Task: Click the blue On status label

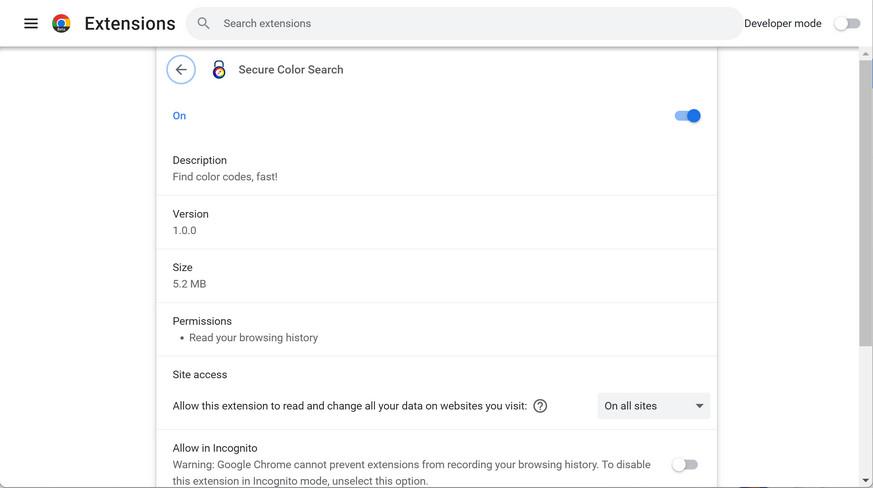Action: click(179, 116)
